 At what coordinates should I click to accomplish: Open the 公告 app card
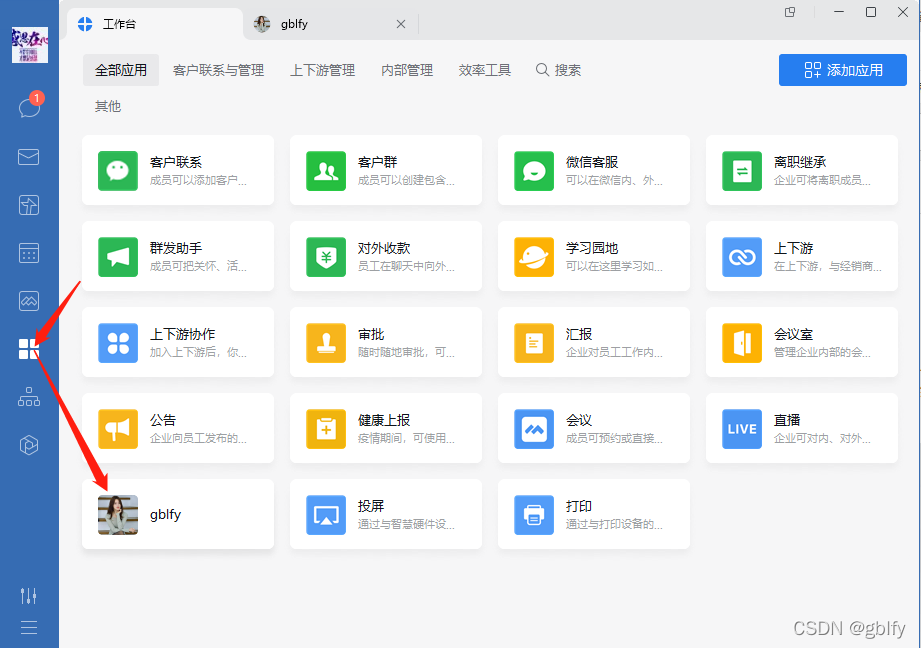pyautogui.click(x=178, y=428)
